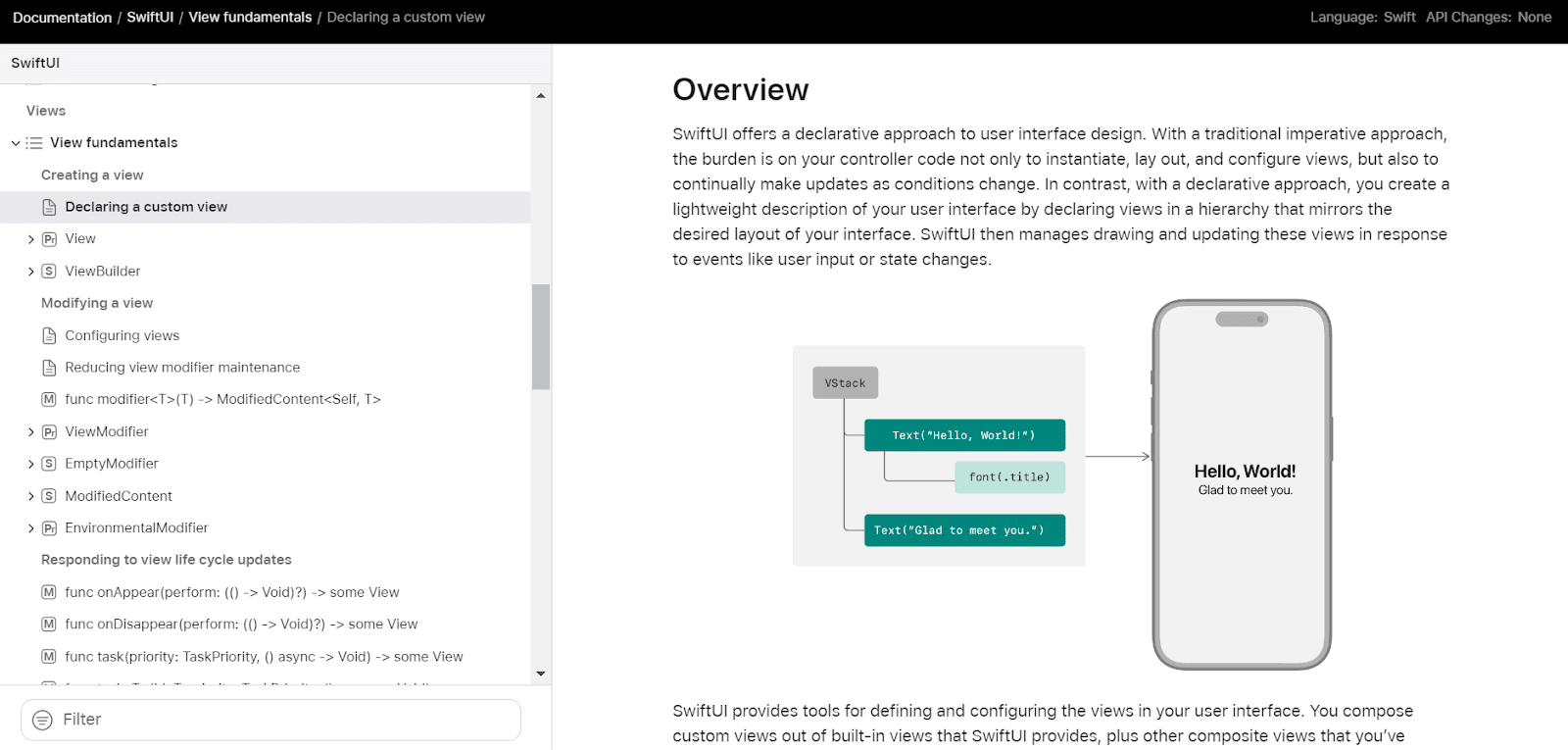The width and height of the screenshot is (1568, 750).
Task: Open the EnvironmentalModifier page
Action: pos(136,528)
